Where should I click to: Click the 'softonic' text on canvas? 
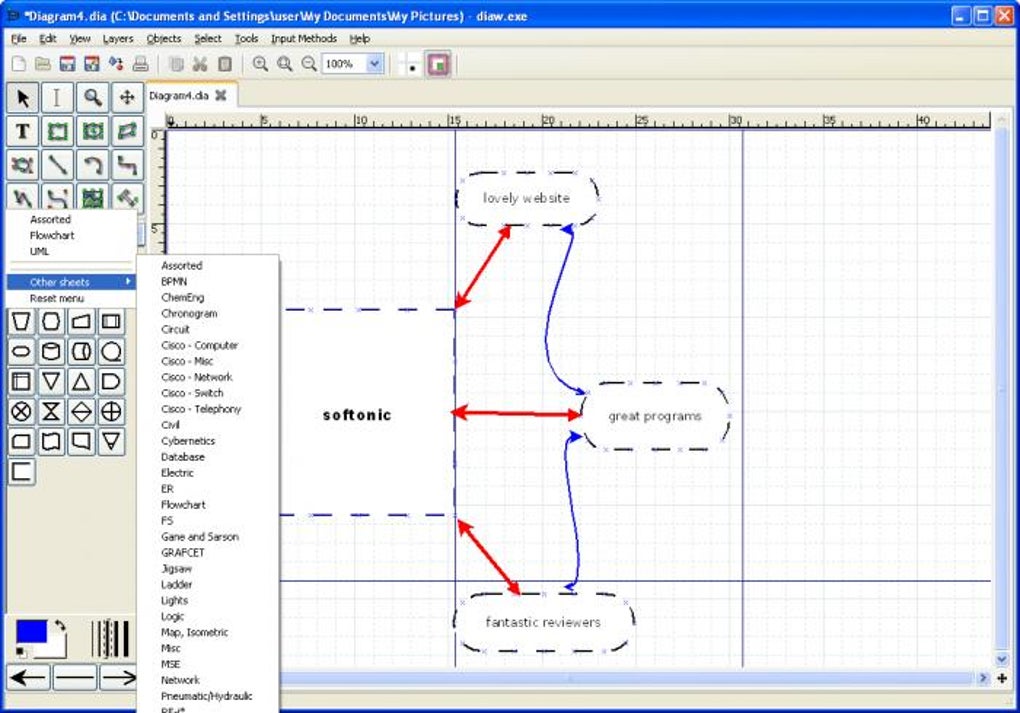click(357, 415)
